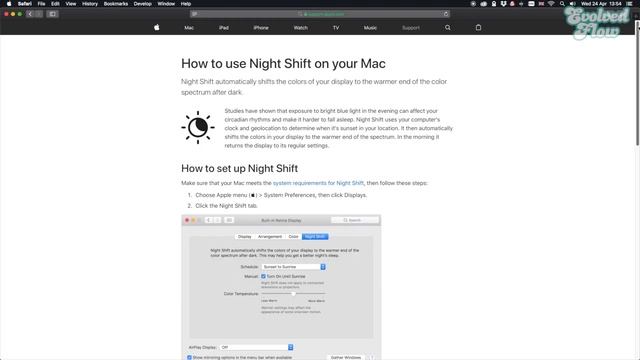Open system requirements for Night Shift link
The height and width of the screenshot is (360, 640).
(x=318, y=183)
